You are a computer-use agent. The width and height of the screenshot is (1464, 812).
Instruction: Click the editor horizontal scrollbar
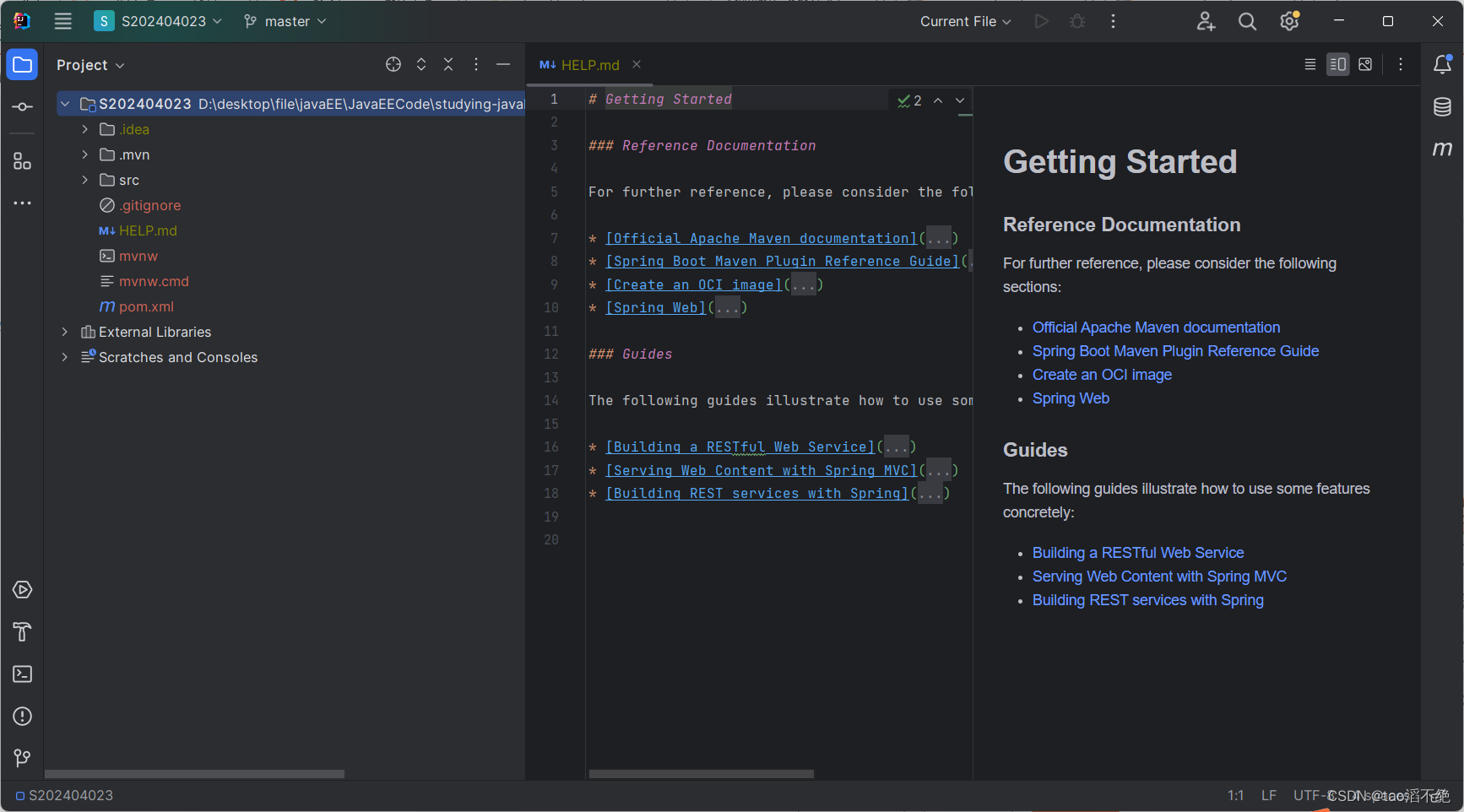click(701, 774)
